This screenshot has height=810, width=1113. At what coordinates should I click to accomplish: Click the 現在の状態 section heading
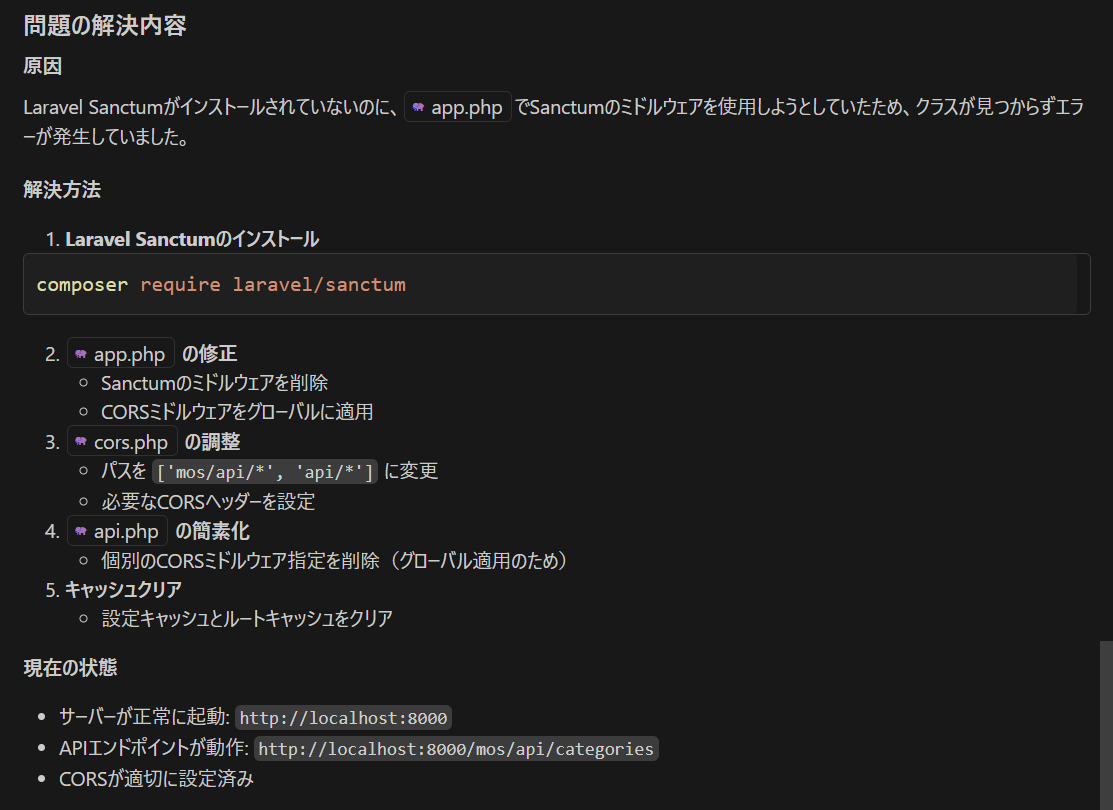click(x=71, y=668)
